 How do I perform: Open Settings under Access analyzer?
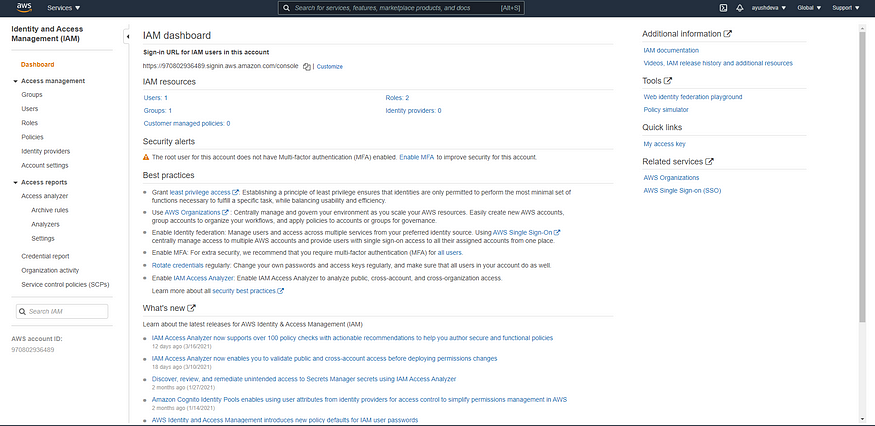pyautogui.click(x=43, y=238)
